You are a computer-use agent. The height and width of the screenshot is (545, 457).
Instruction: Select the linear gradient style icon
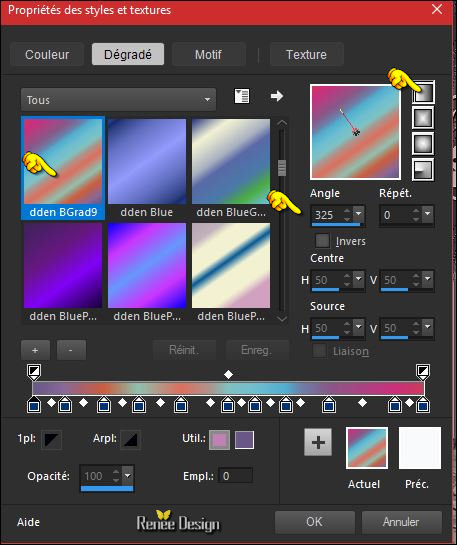click(x=423, y=92)
